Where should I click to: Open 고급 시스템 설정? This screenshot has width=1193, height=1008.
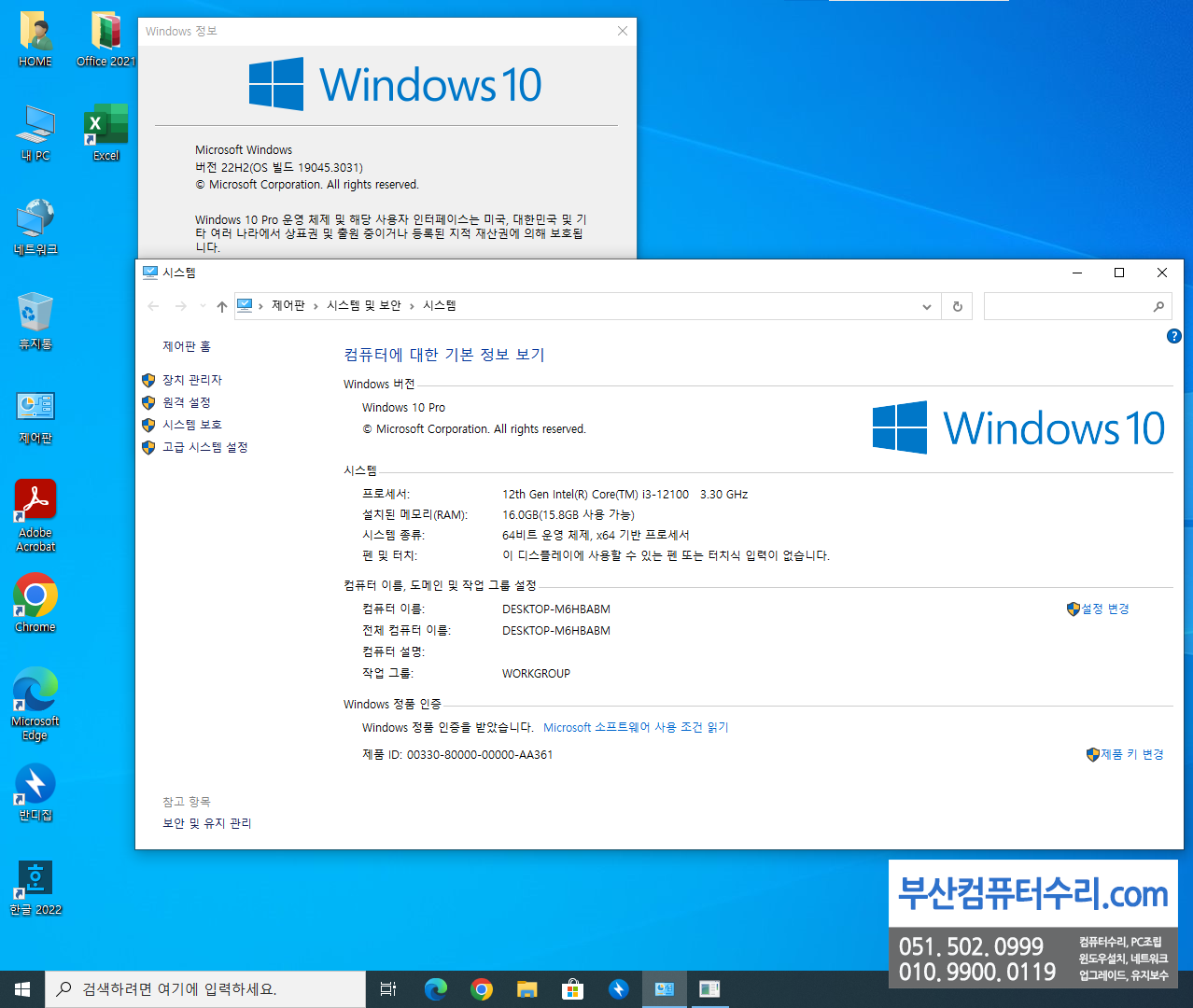tap(205, 447)
